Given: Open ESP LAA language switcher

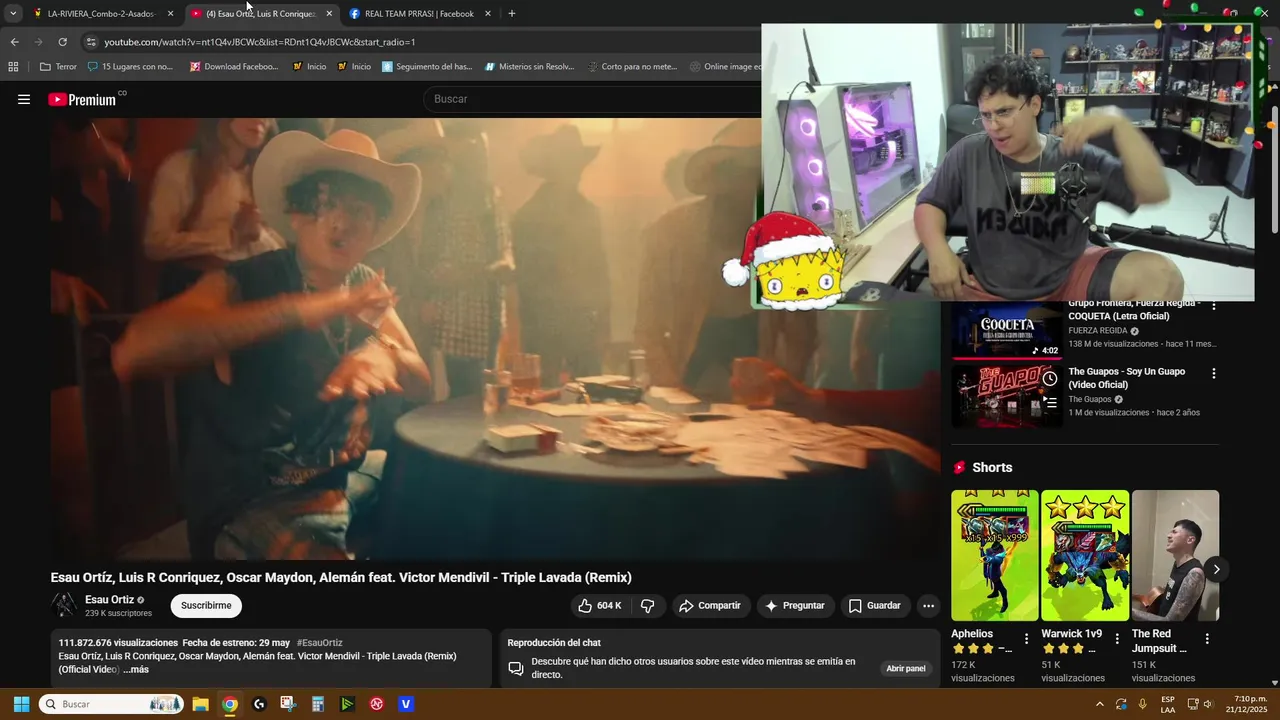Looking at the screenshot, I should [x=1168, y=704].
